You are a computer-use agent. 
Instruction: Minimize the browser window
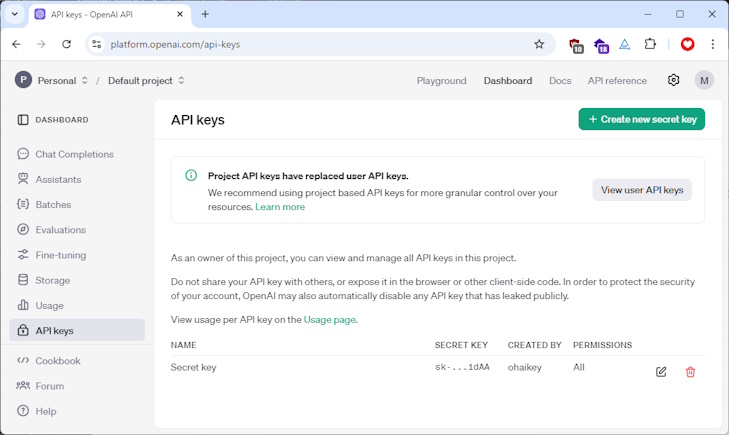coord(647,14)
